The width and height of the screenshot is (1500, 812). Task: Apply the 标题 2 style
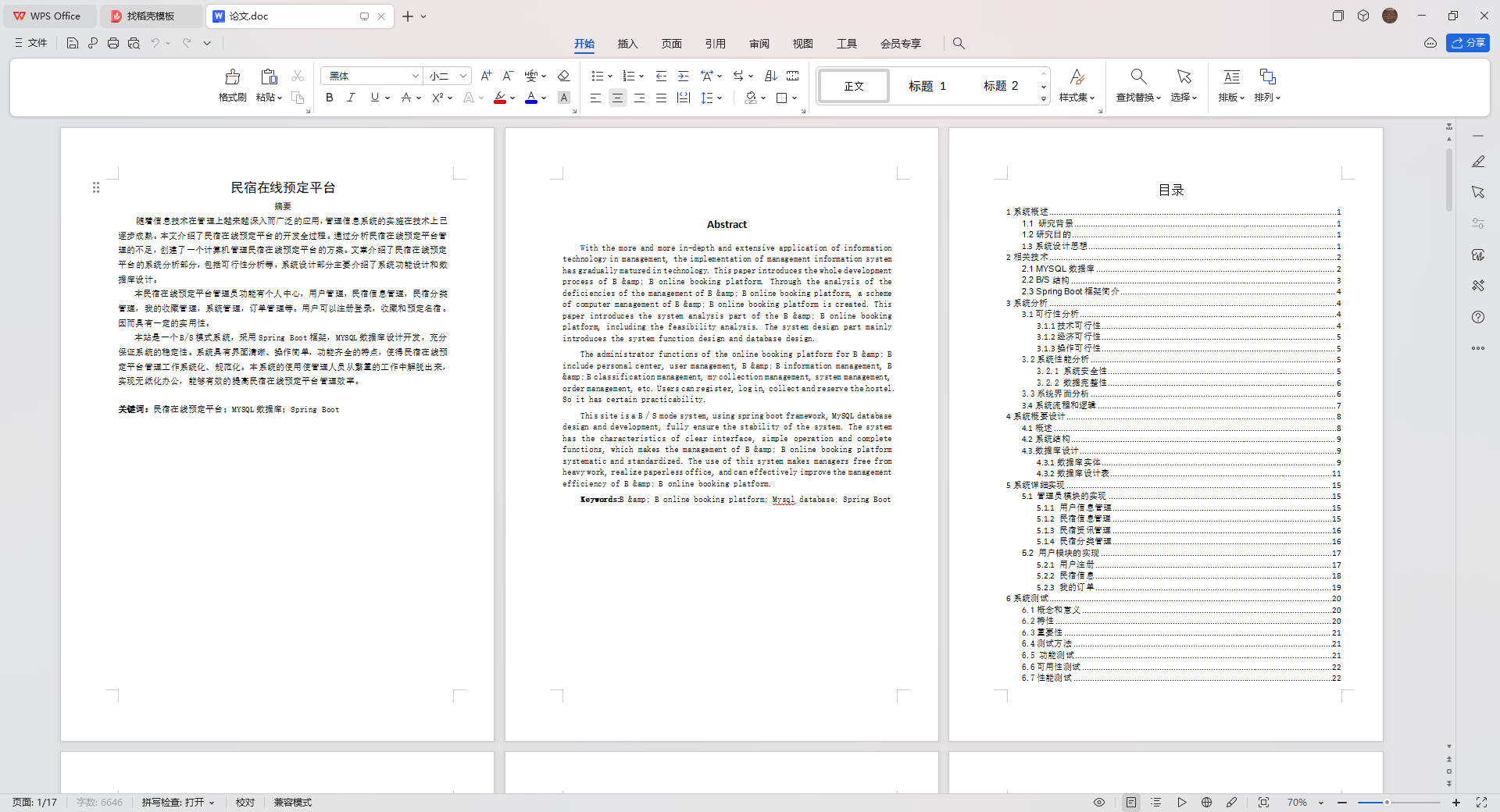[1001, 86]
